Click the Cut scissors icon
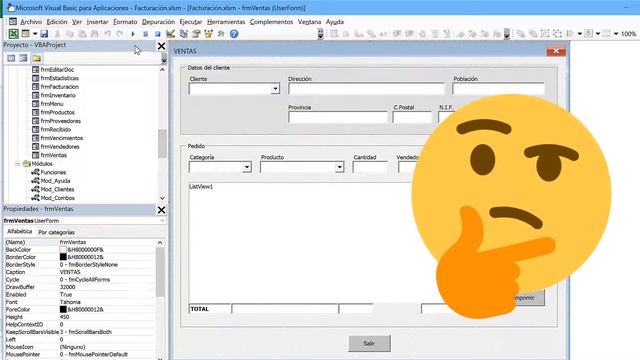Image resolution: width=640 pixels, height=360 pixels. point(57,34)
